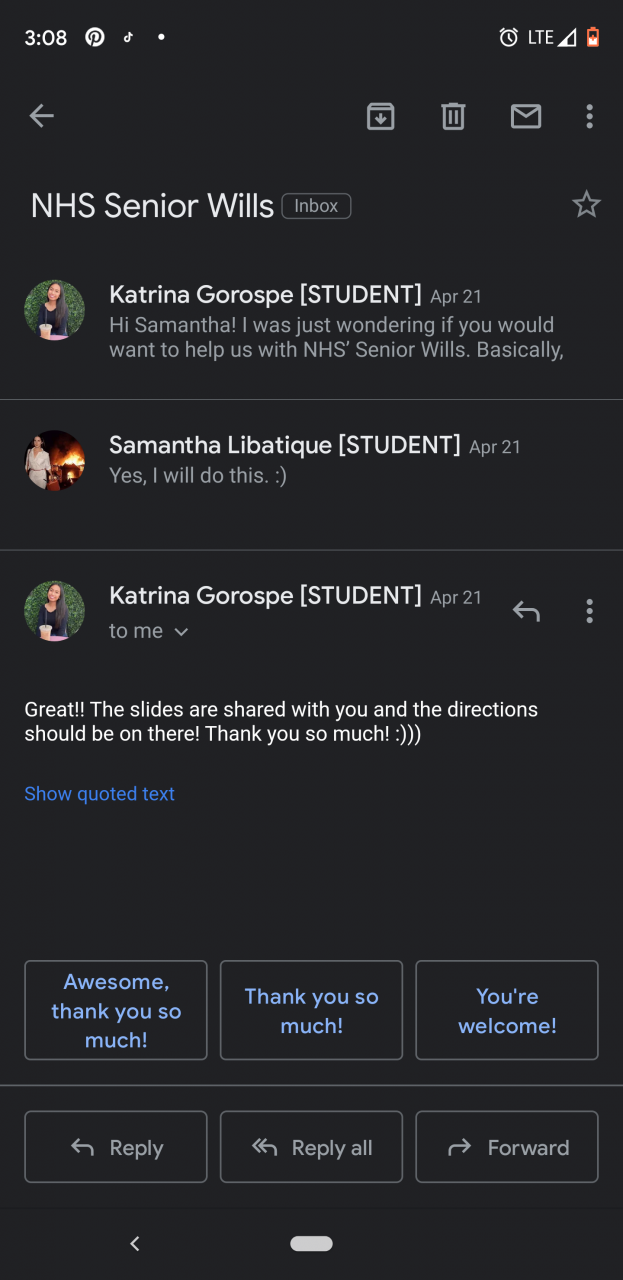The height and width of the screenshot is (1280, 623).
Task: Tap the back arrow to leave the email
Action: click(x=41, y=116)
